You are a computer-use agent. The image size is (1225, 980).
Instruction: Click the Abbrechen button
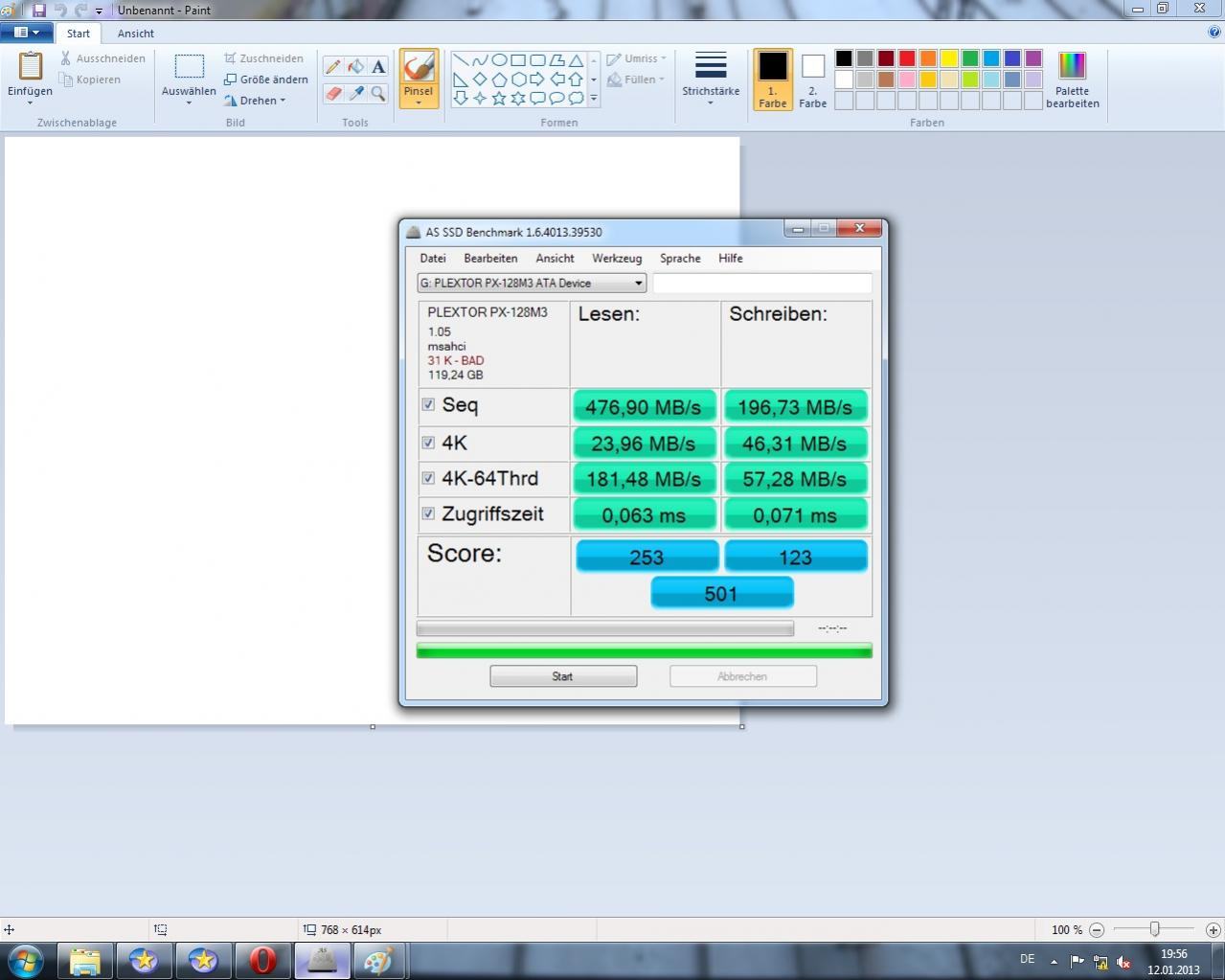pyautogui.click(x=743, y=676)
